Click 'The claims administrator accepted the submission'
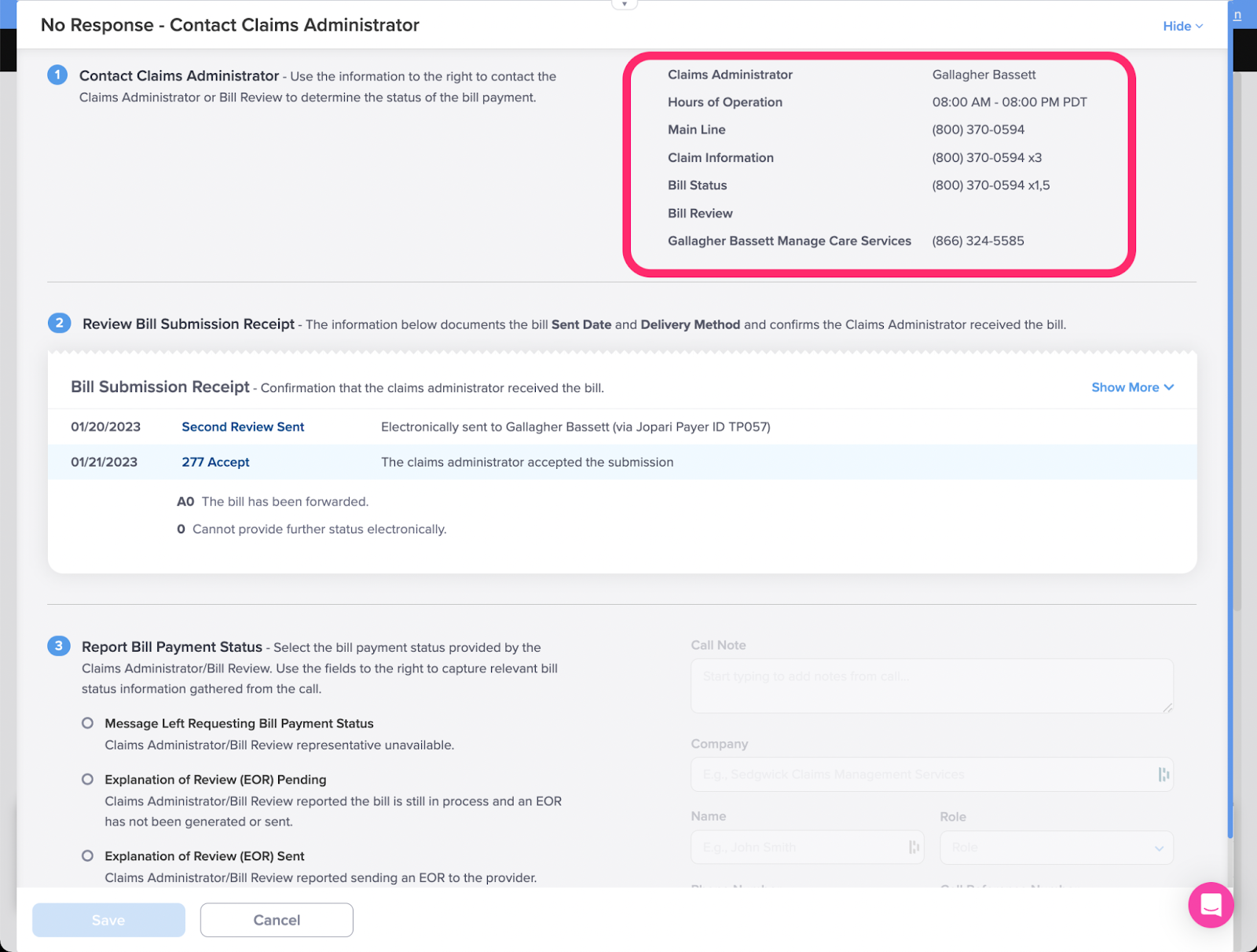This screenshot has width=1257, height=952. 527,462
